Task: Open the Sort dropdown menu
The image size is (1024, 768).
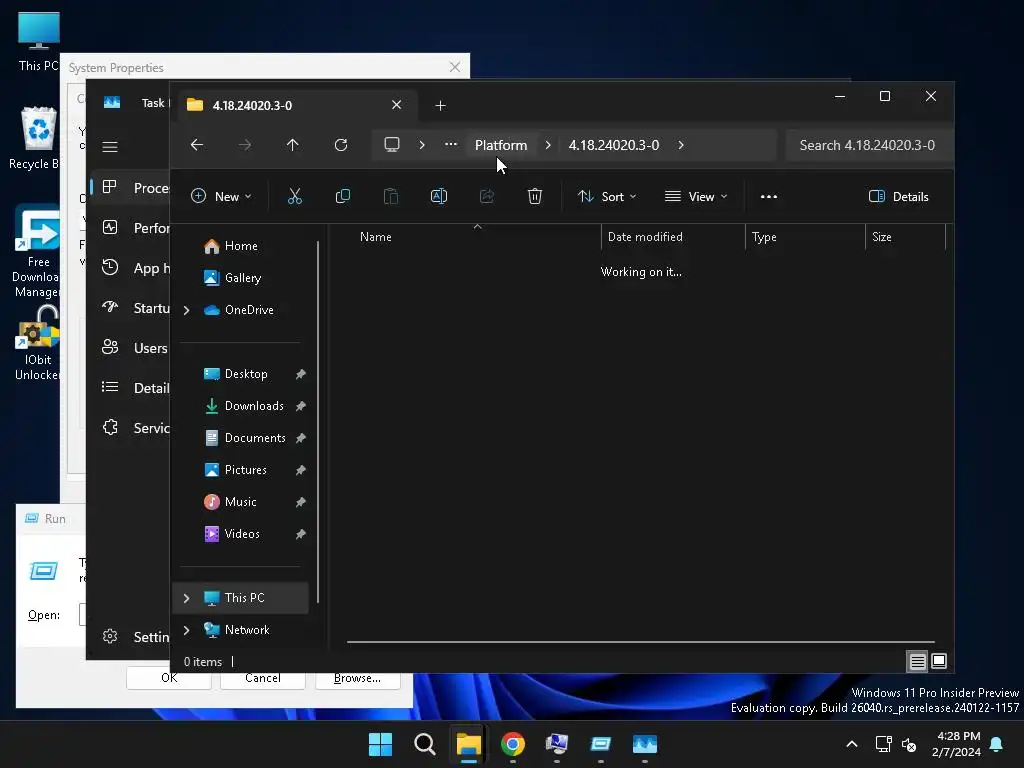Action: (x=607, y=197)
